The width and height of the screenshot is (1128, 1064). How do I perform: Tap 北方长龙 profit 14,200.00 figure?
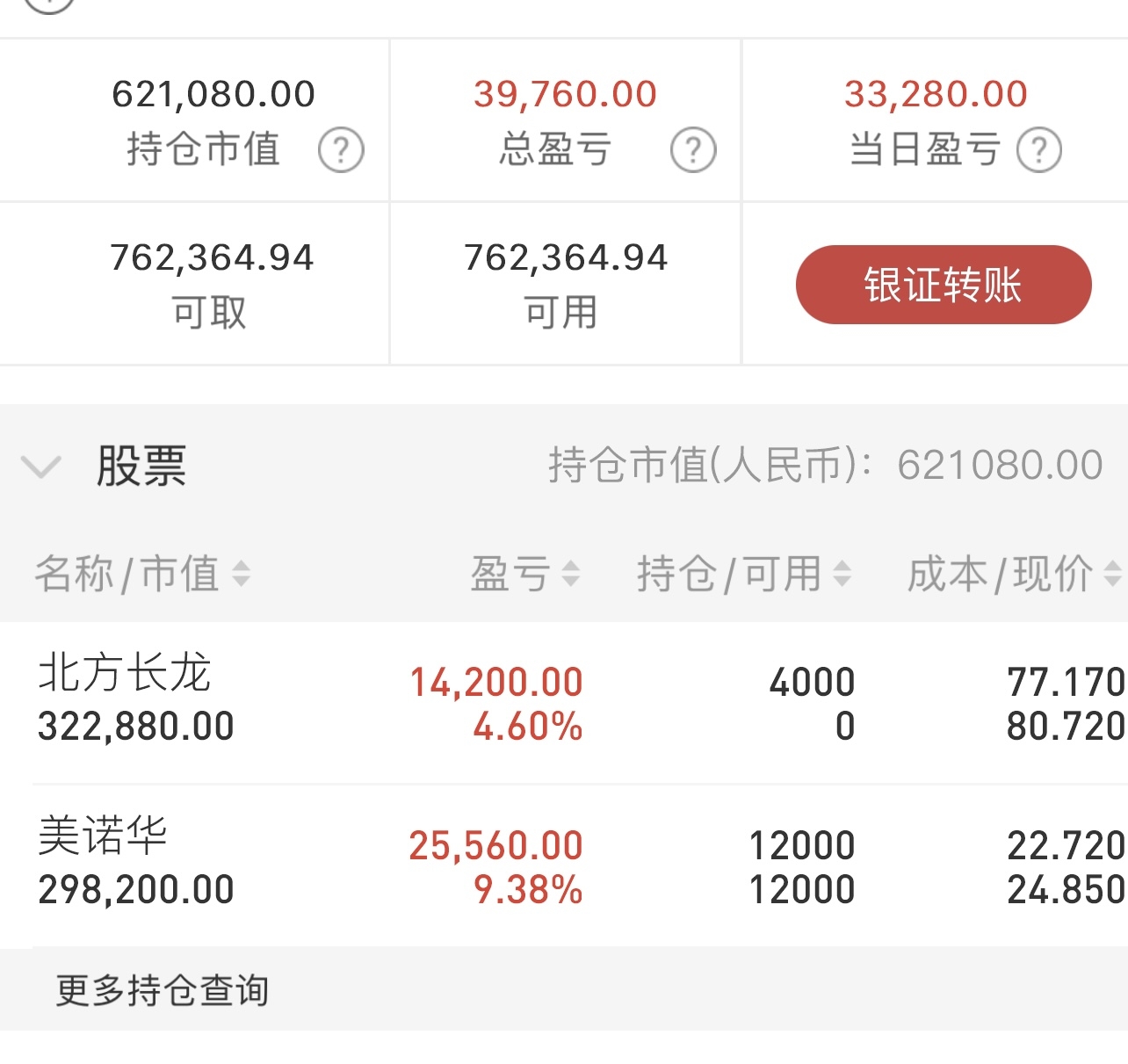[496, 682]
